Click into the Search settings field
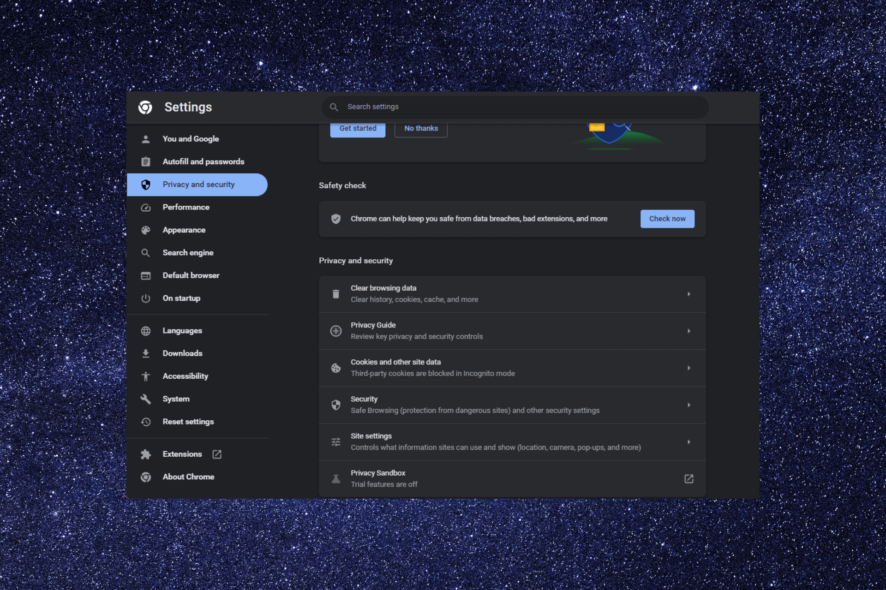Screen dimensions: 886x590 [515, 107]
